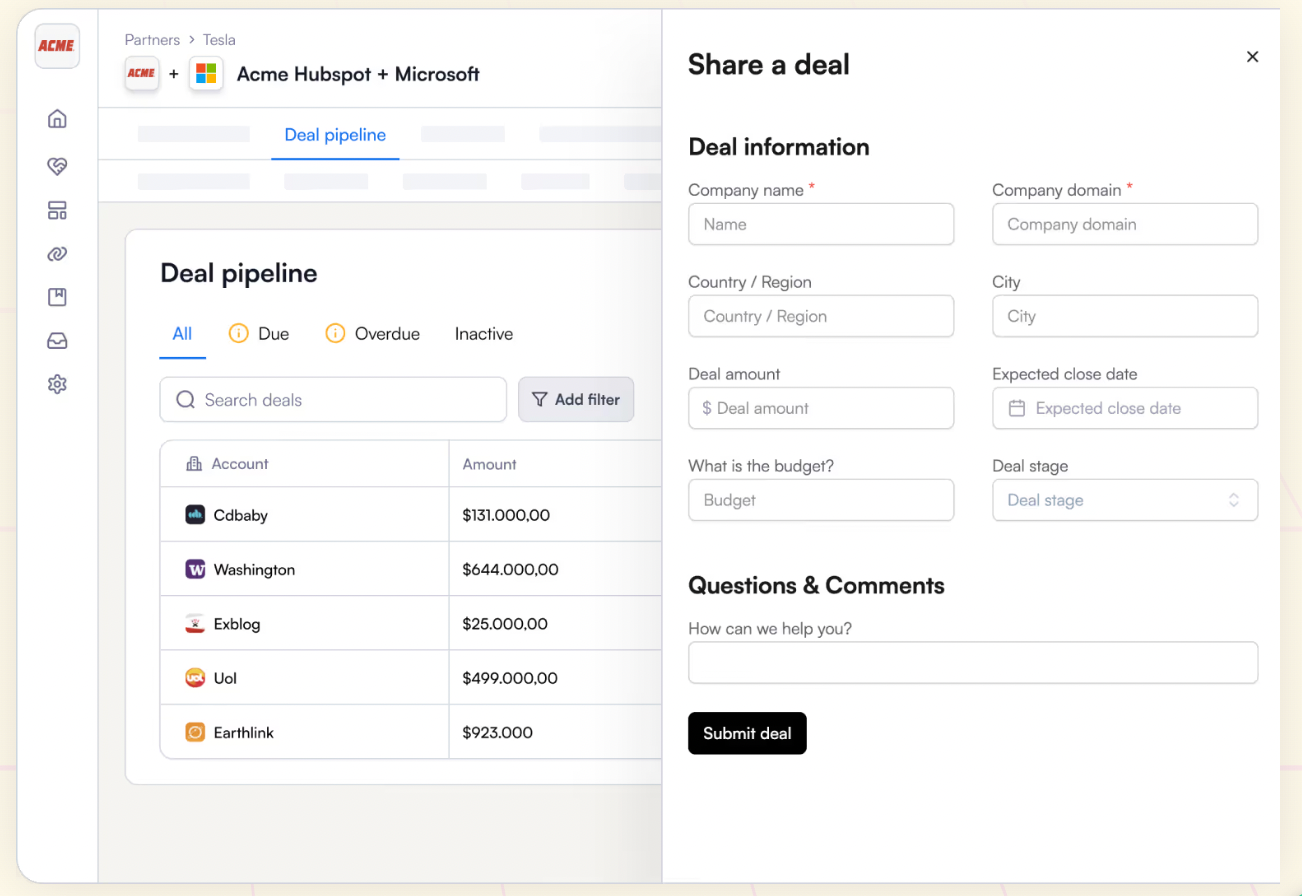The height and width of the screenshot is (896, 1302).
Task: Open the Home icon in the sidebar
Action: [x=57, y=119]
